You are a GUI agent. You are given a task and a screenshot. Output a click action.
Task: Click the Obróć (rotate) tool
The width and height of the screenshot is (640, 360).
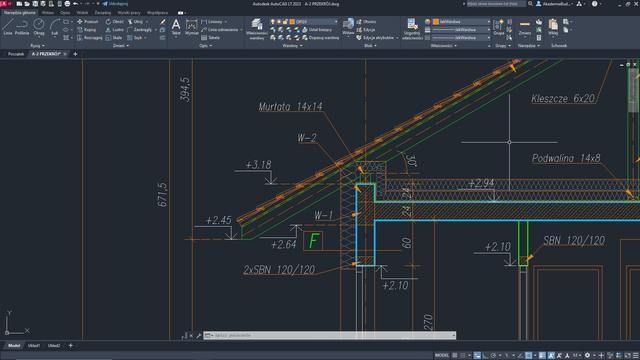point(115,22)
